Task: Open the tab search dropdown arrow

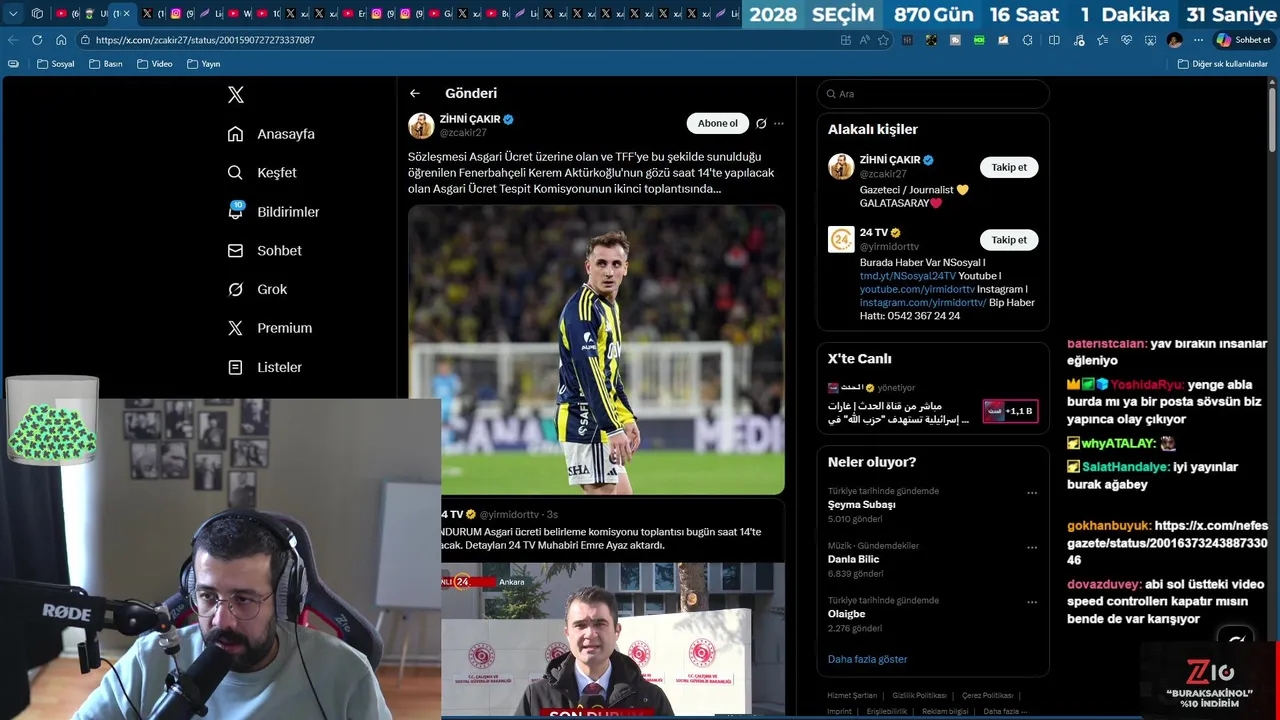Action: click(13, 14)
